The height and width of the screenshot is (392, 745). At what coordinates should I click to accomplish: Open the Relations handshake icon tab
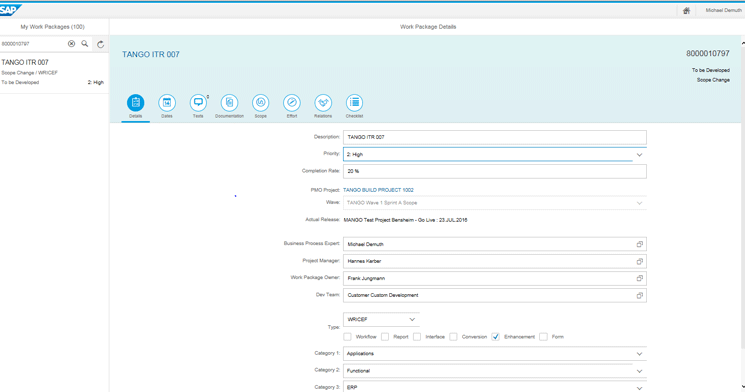coord(323,103)
